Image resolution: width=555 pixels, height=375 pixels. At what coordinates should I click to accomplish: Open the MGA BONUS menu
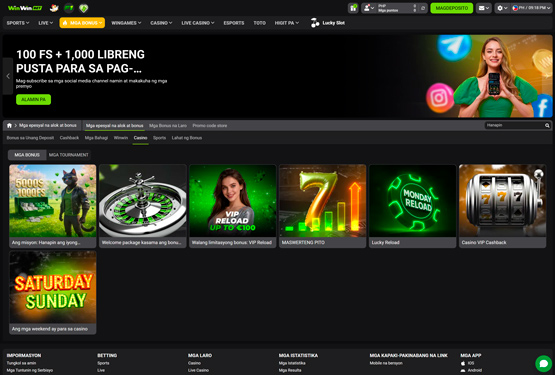82,23
